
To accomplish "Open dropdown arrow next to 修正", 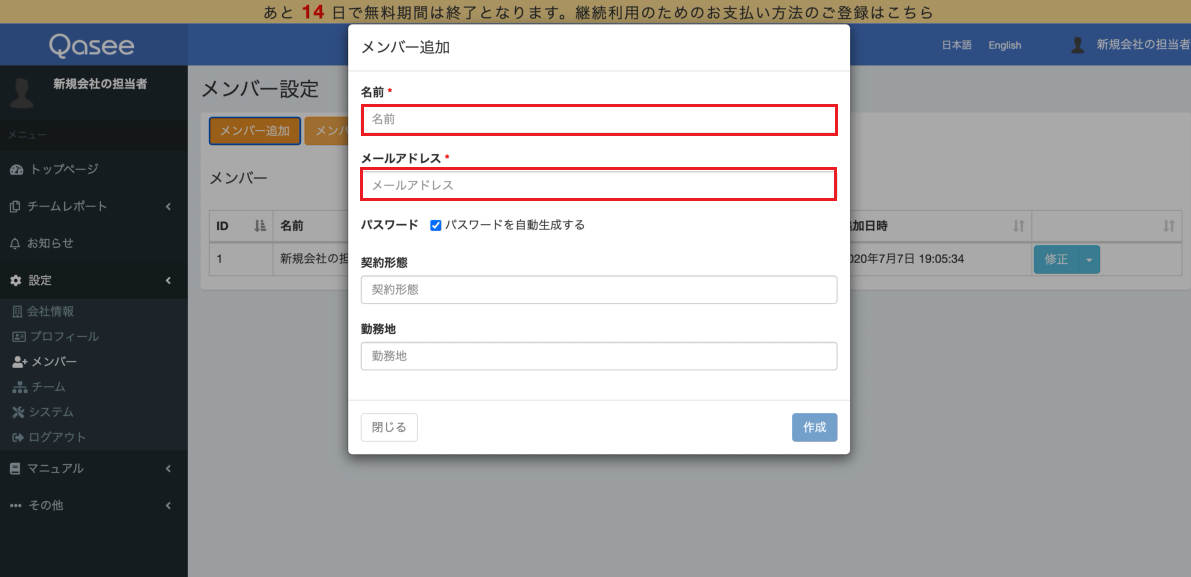I will [1089, 260].
